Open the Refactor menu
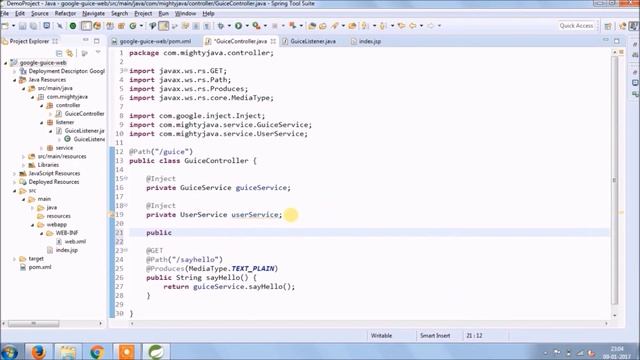The height and width of the screenshot is (360, 640). pos(65,13)
